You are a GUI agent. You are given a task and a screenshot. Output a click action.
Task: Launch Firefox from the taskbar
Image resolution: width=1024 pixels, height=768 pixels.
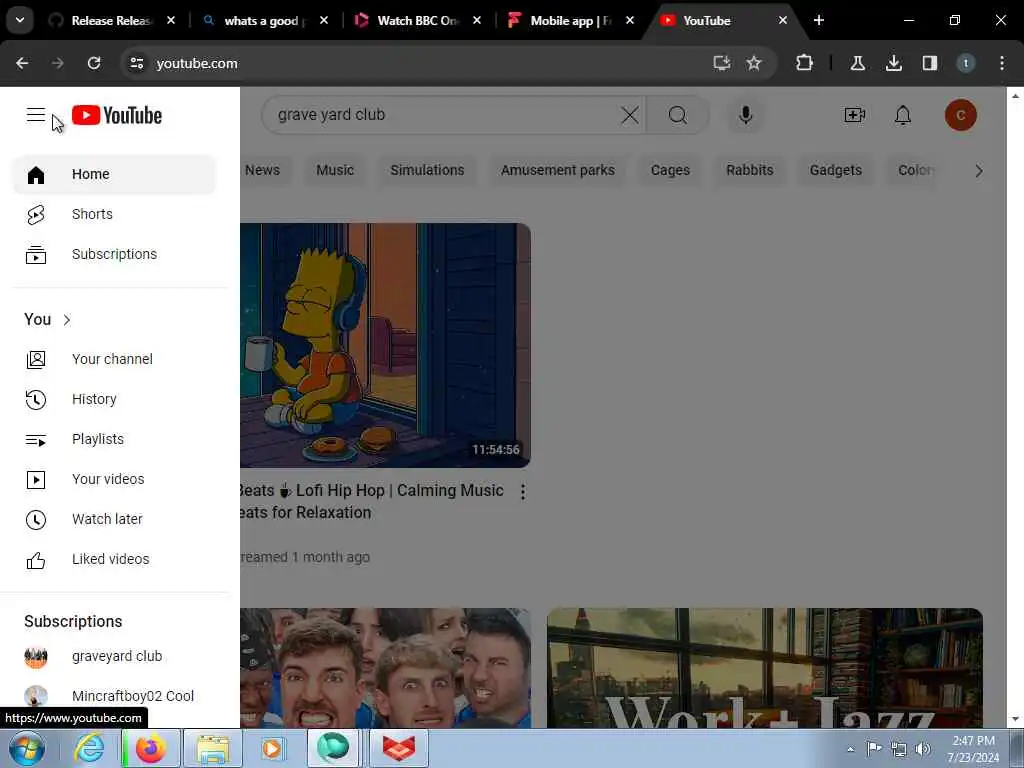pyautogui.click(x=151, y=748)
